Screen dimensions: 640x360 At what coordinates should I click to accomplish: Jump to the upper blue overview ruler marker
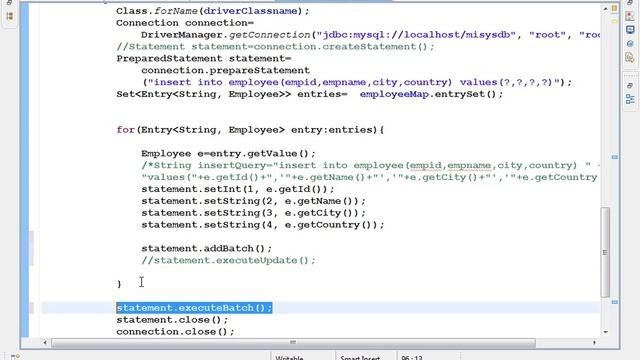(614, 157)
